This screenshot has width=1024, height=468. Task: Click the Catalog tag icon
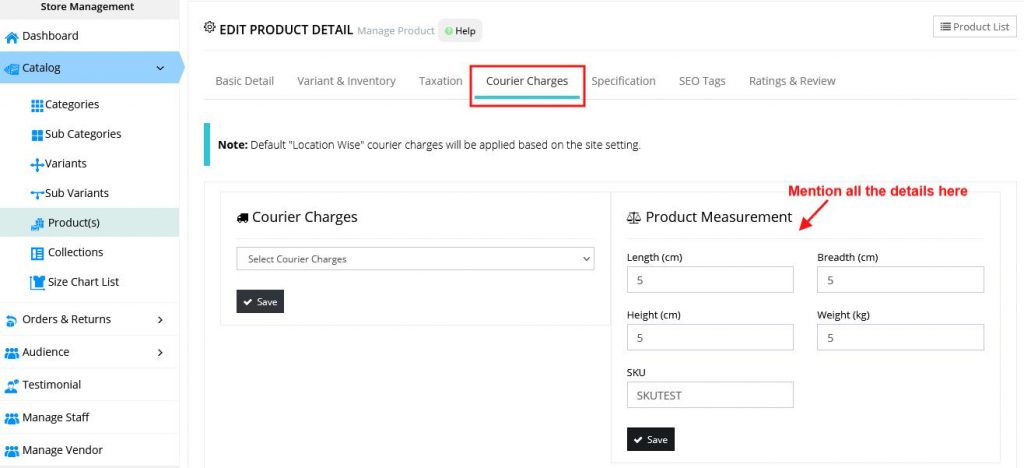(11, 69)
